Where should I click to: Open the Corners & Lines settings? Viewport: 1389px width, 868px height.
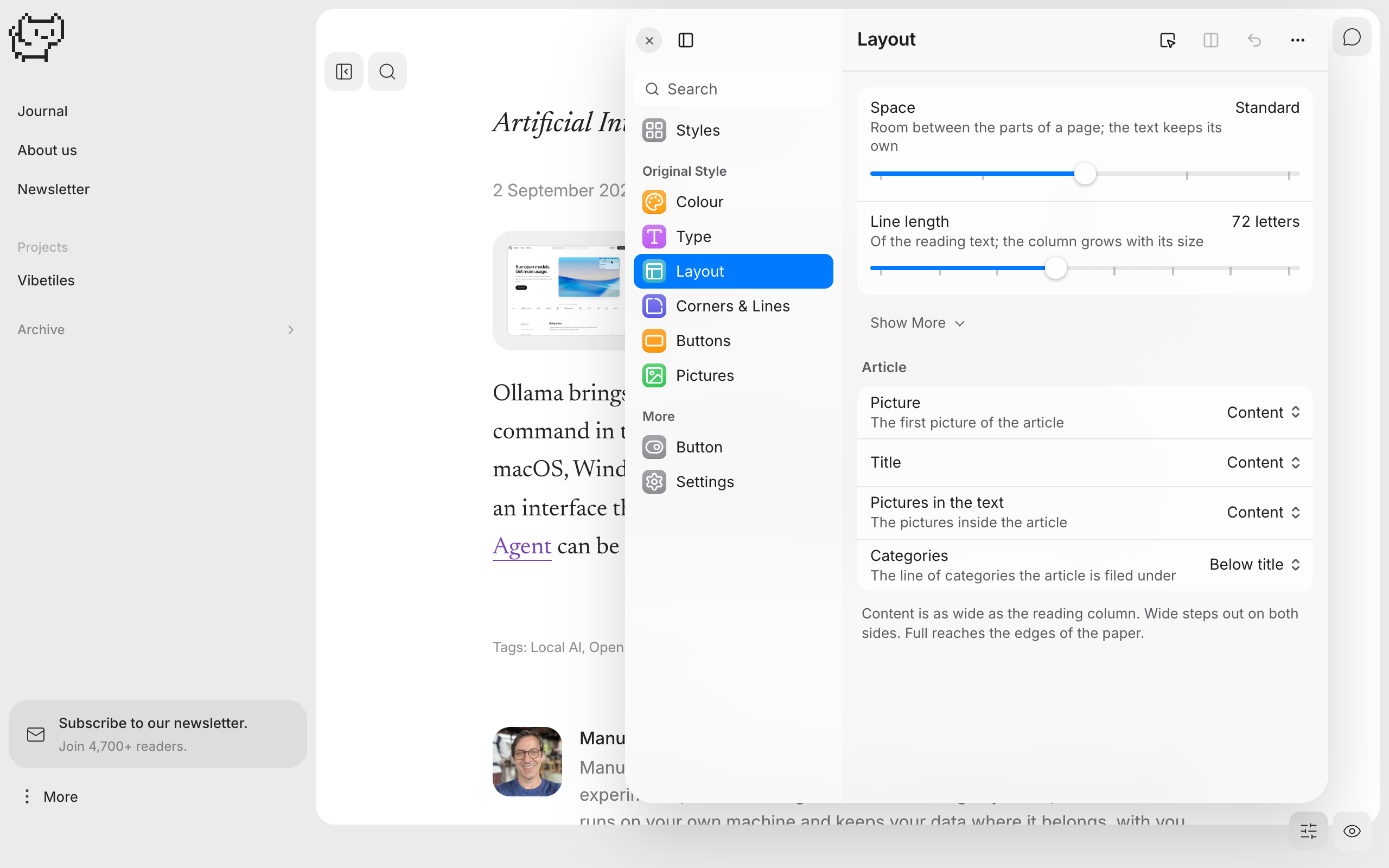[x=733, y=306]
